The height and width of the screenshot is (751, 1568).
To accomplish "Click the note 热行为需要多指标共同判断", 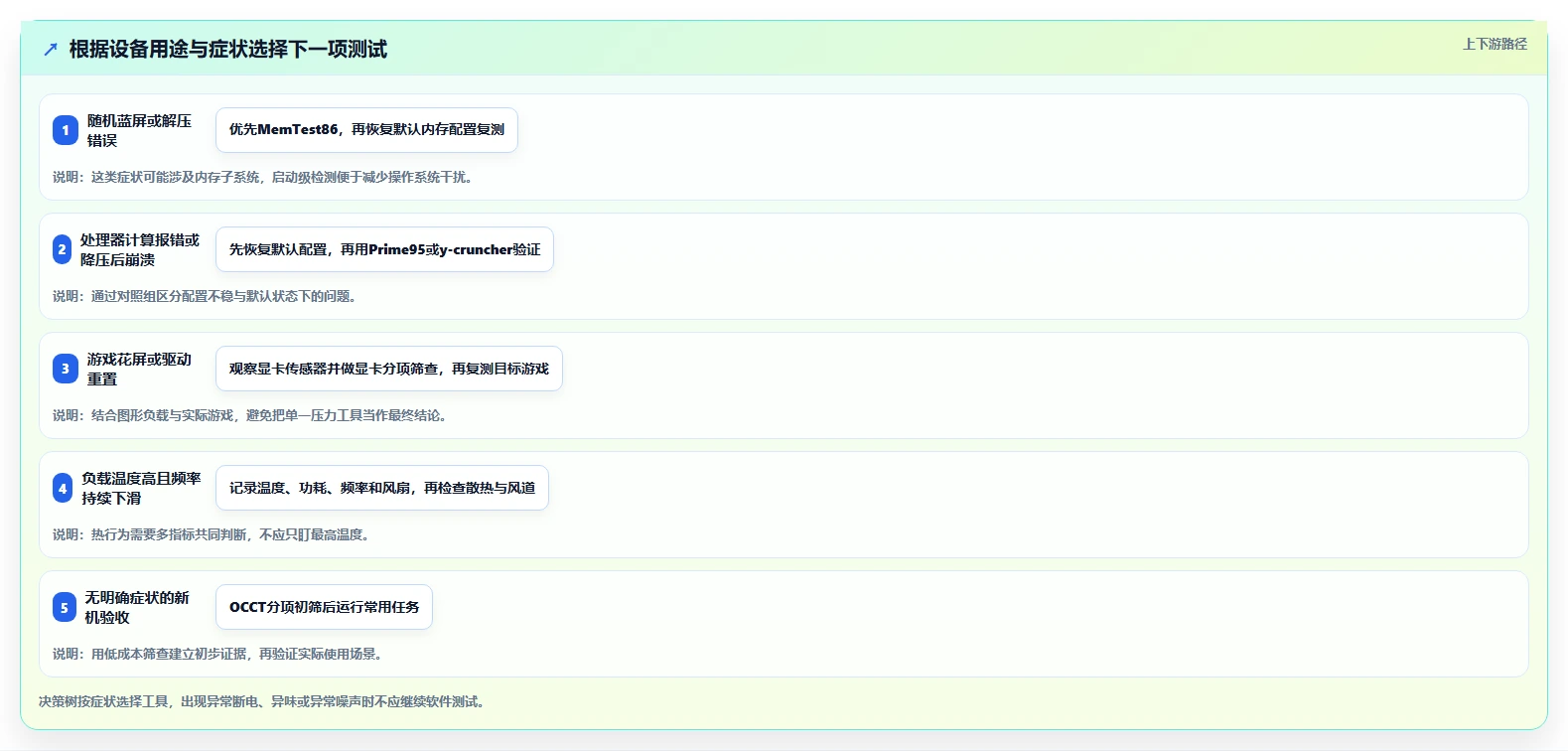I will (x=213, y=534).
